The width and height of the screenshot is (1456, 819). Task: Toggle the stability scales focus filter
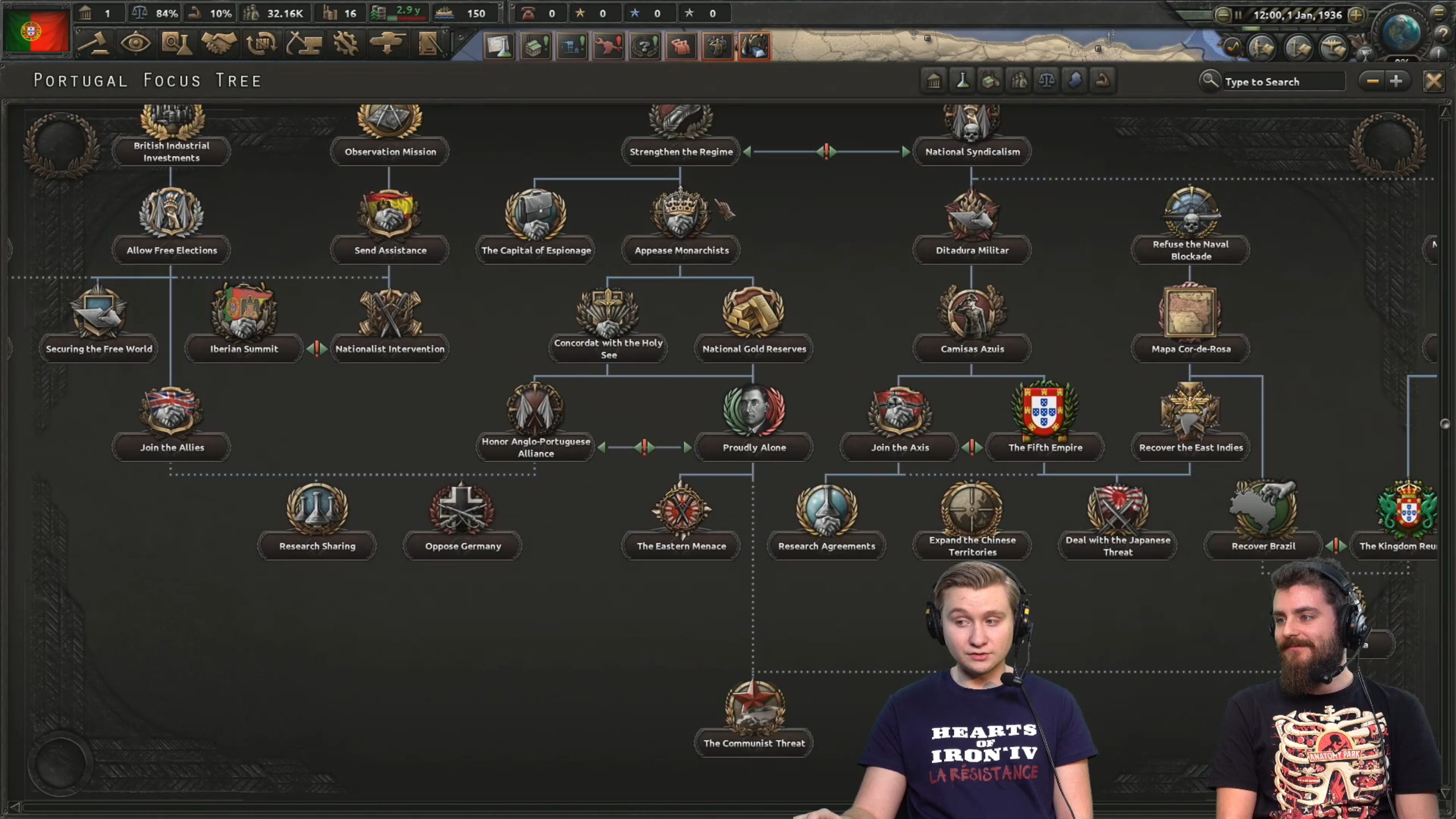1046,81
